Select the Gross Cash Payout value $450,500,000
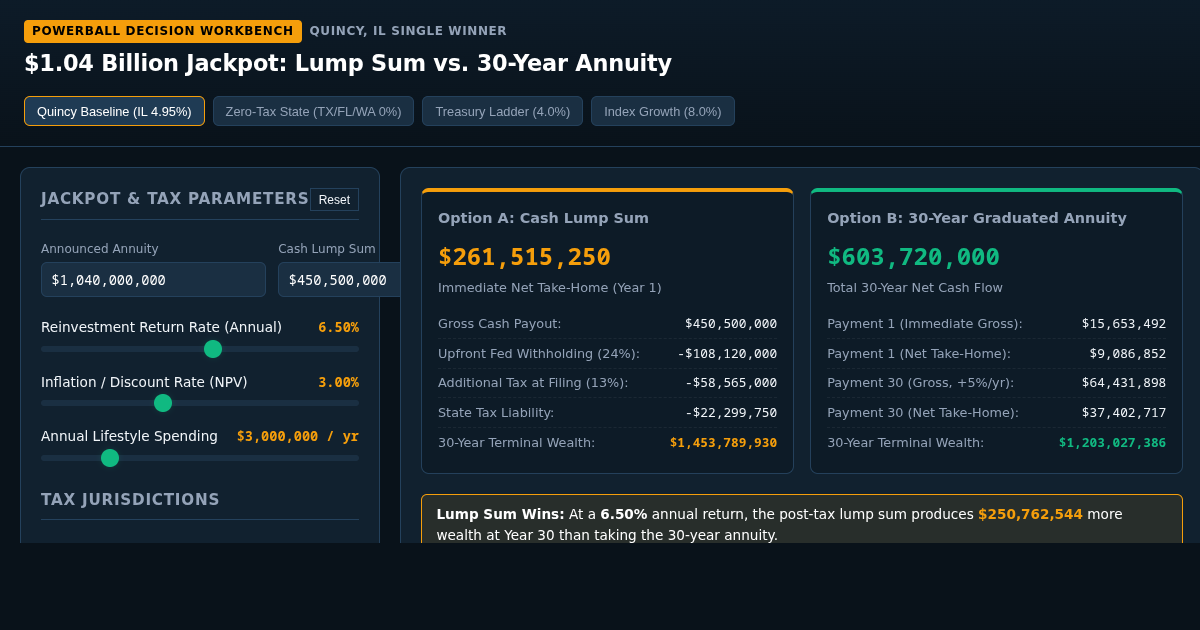The width and height of the screenshot is (1200, 630). [731, 324]
